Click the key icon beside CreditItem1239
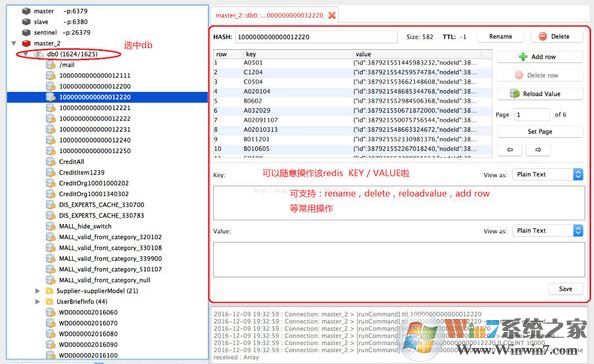 pos(51,172)
